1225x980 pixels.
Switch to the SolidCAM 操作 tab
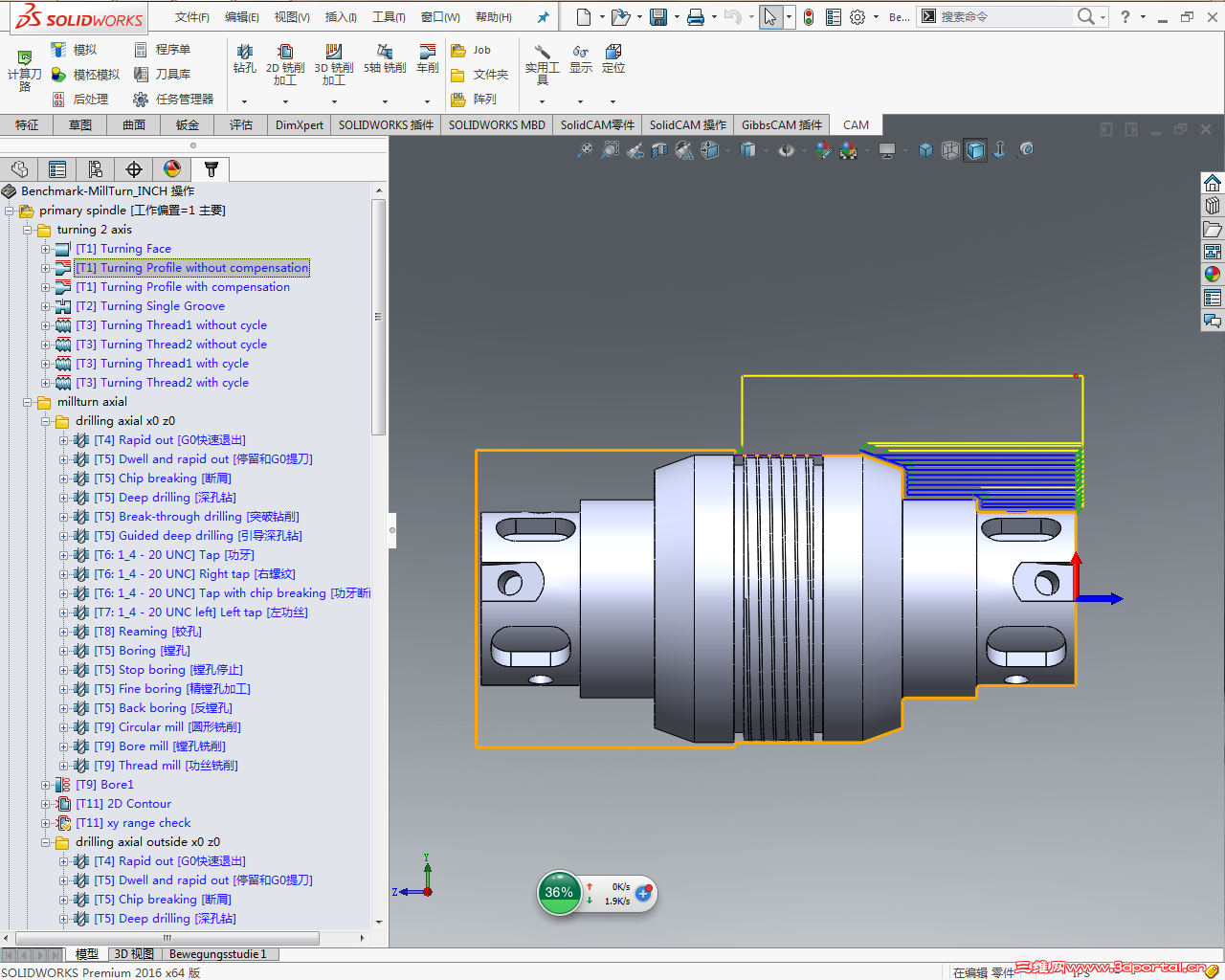[688, 124]
